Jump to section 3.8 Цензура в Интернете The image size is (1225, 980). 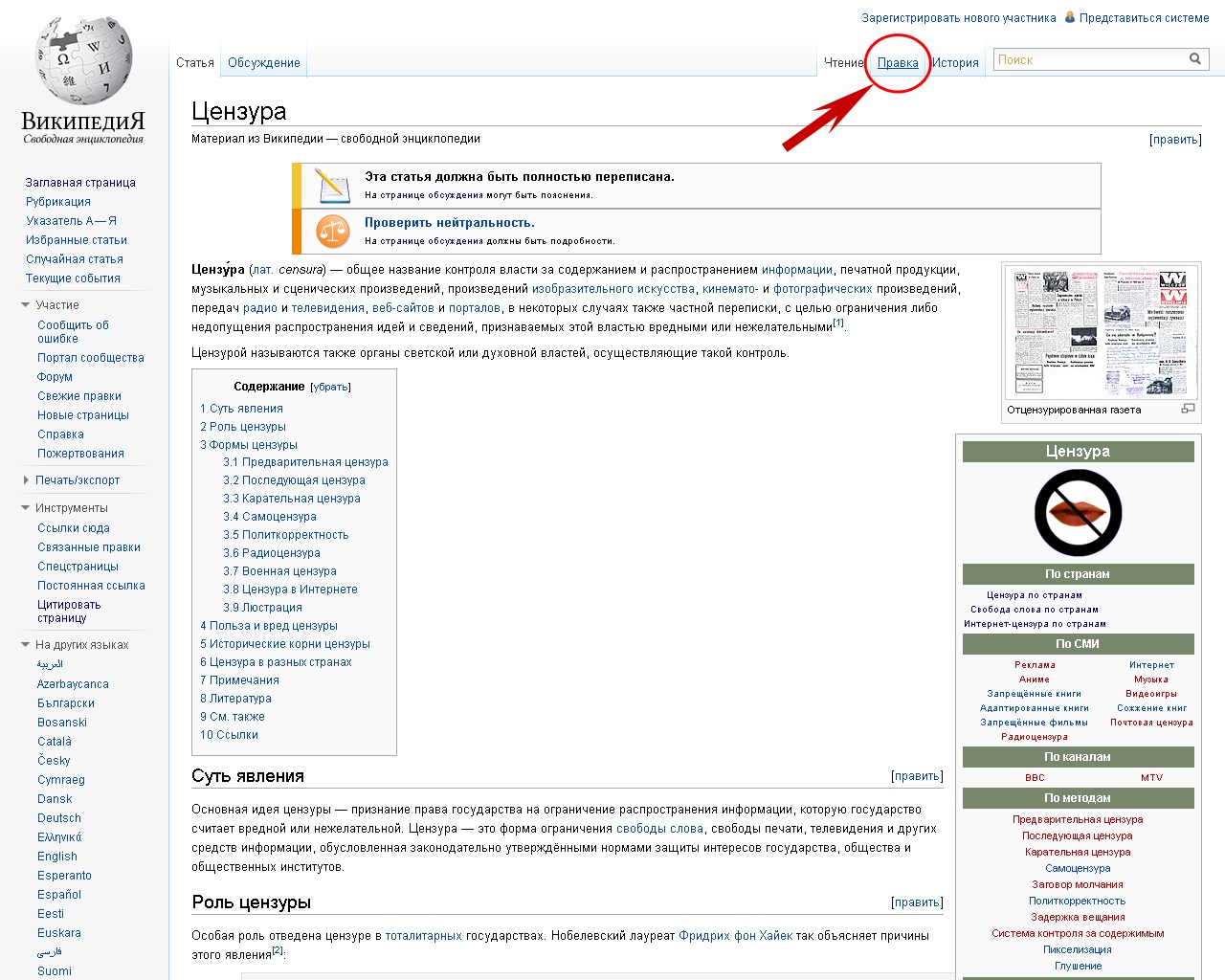[x=290, y=590]
